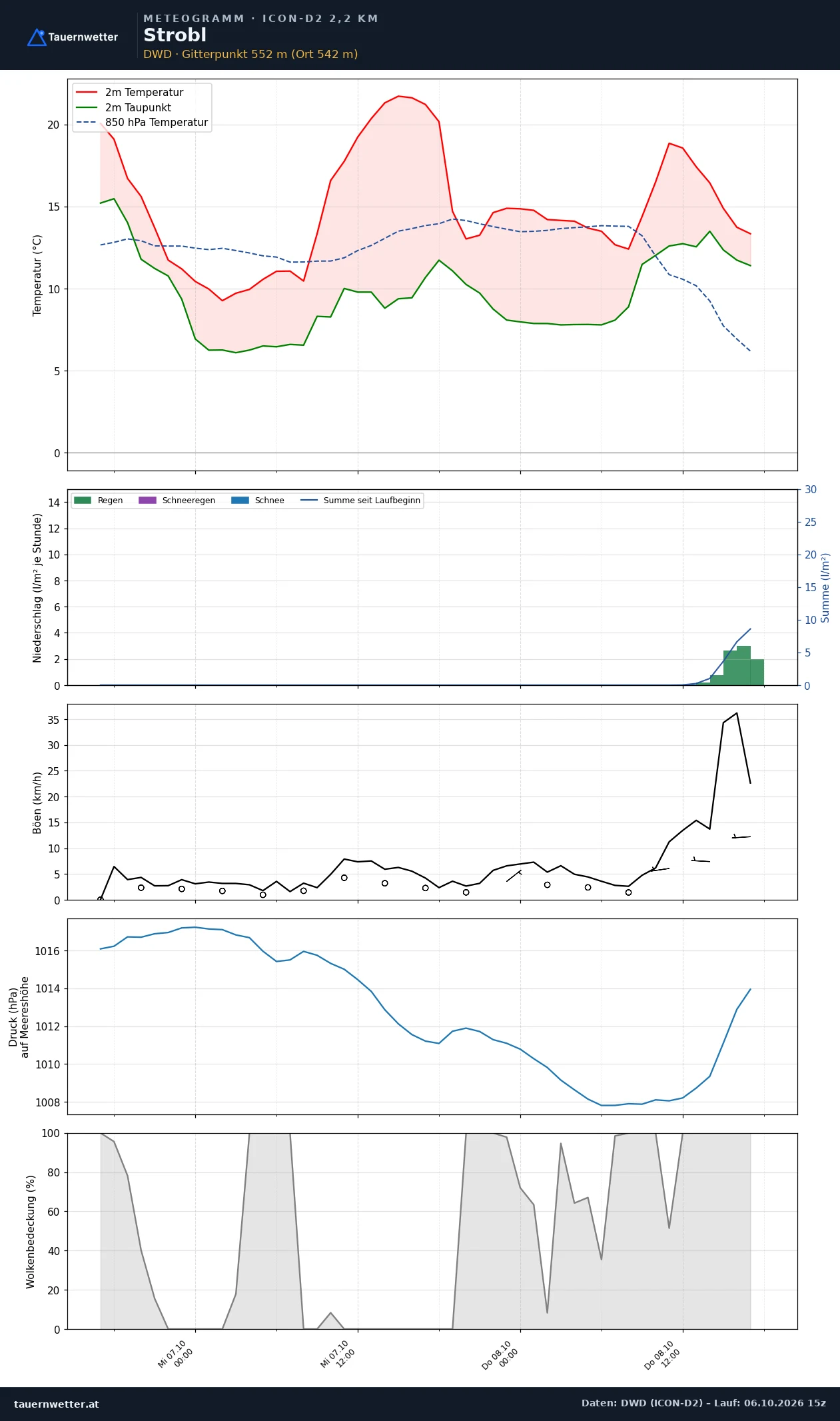
Task: Click the red 2m Temperatur legend line
Action: 87,93
